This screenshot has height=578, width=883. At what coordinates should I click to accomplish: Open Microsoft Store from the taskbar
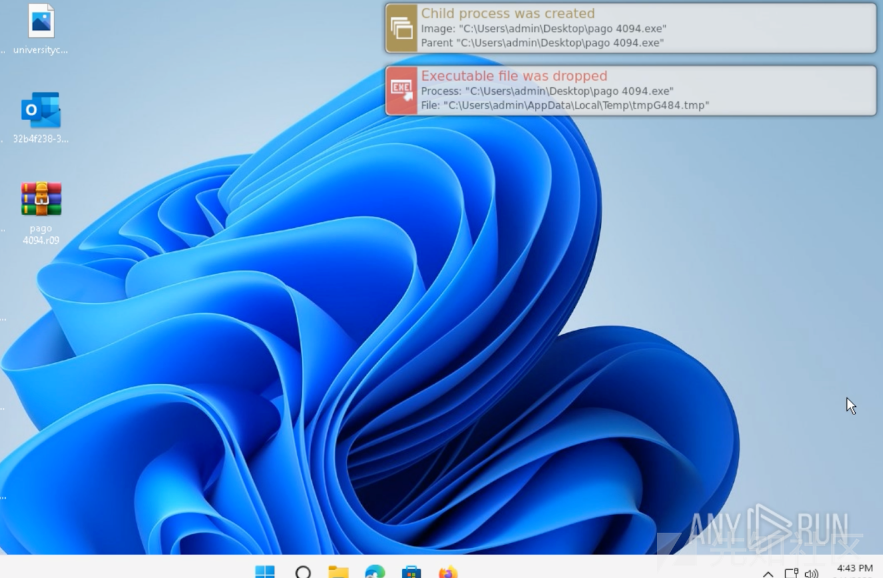click(411, 571)
